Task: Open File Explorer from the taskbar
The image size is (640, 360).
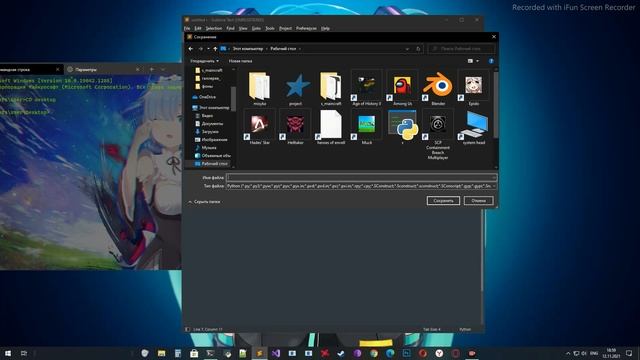Action: (x=162, y=353)
